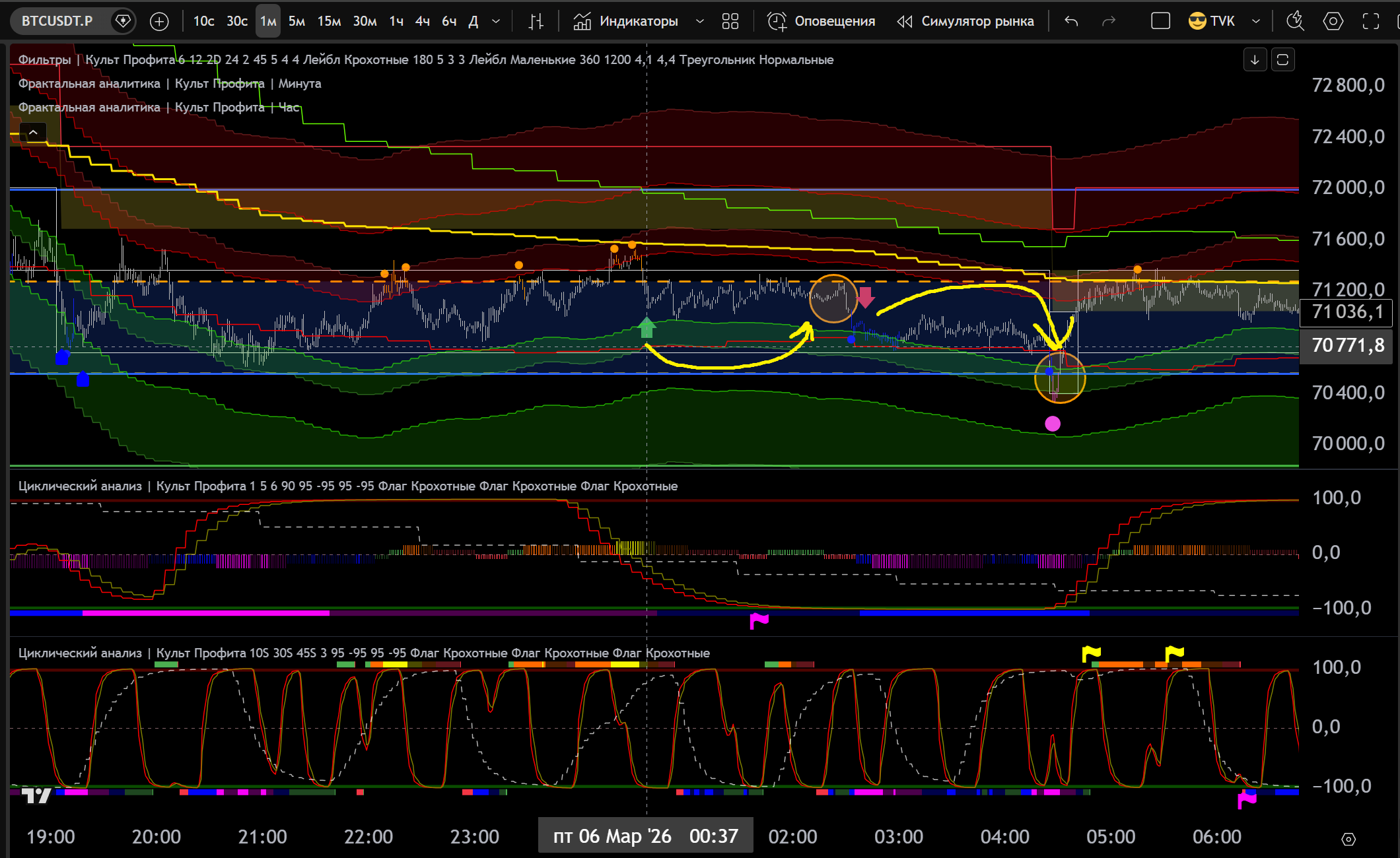This screenshot has width=1400, height=858.
Task: Enter fullscreen mode icon
Action: [1371, 22]
